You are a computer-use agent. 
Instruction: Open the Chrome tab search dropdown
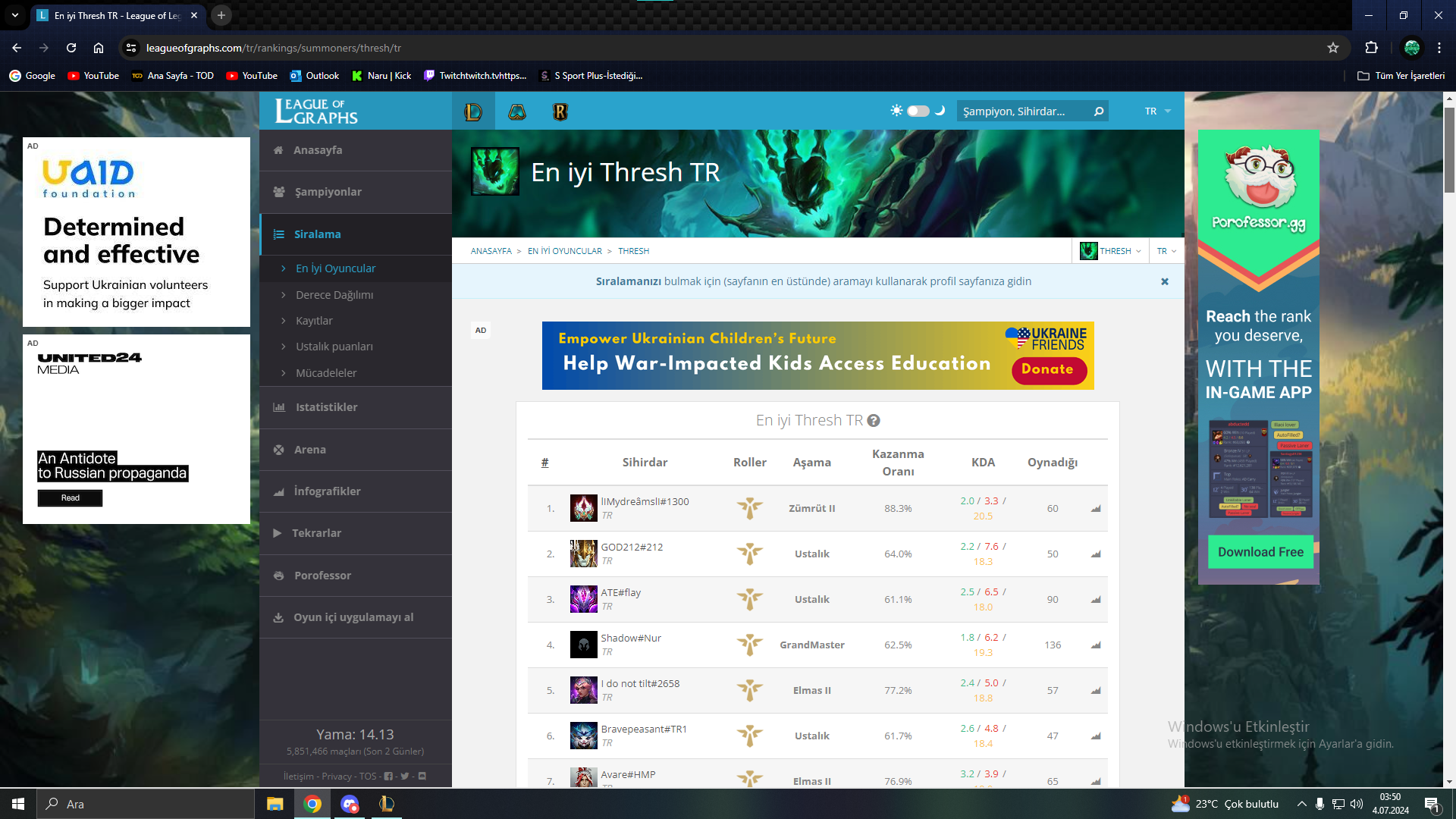[15, 15]
